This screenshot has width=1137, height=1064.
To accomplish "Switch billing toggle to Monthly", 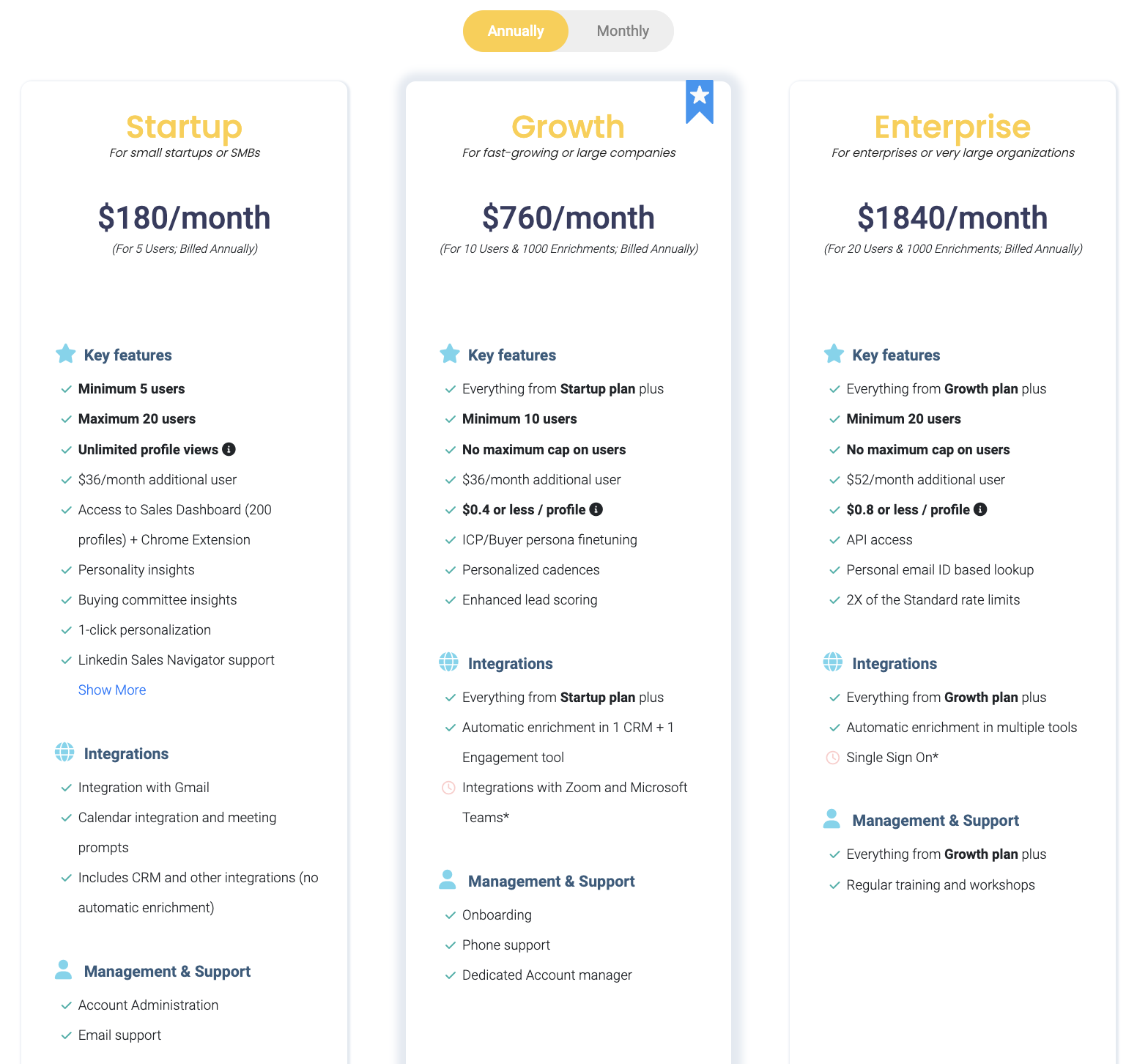I will coord(623,31).
